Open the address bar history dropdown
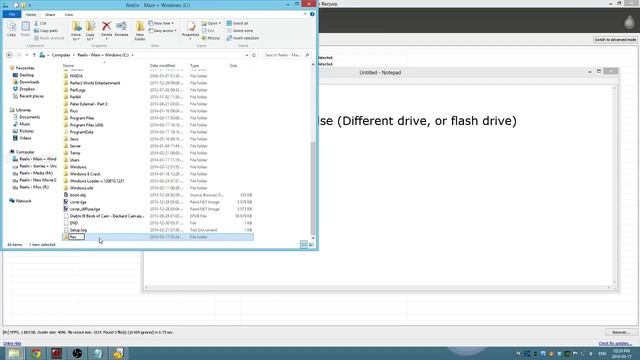Image resolution: width=640 pixels, height=360 pixels. (247, 55)
